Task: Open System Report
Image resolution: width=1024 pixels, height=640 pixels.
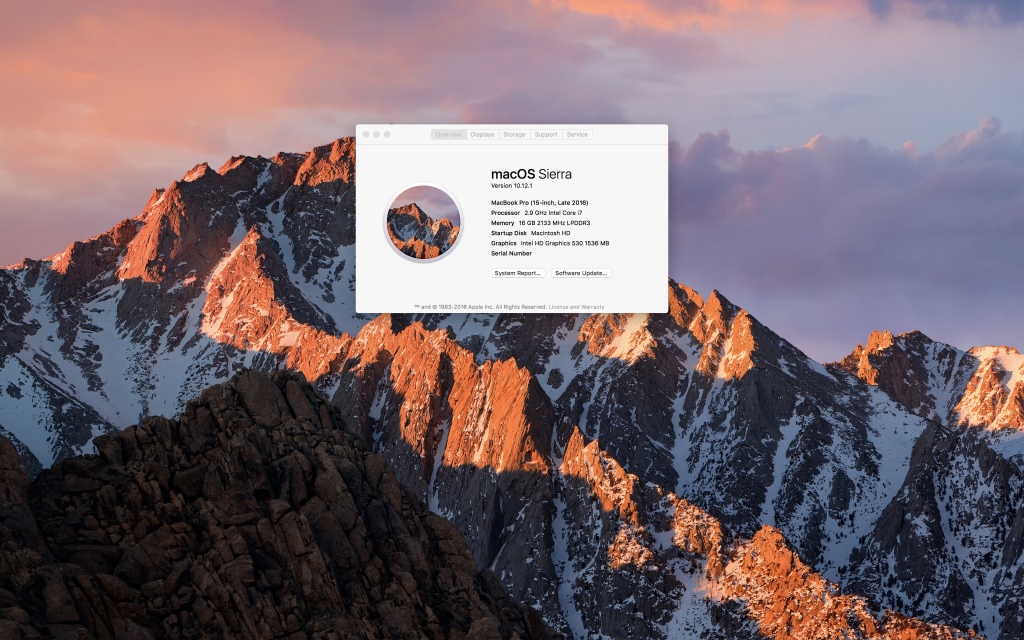Action: [x=518, y=273]
